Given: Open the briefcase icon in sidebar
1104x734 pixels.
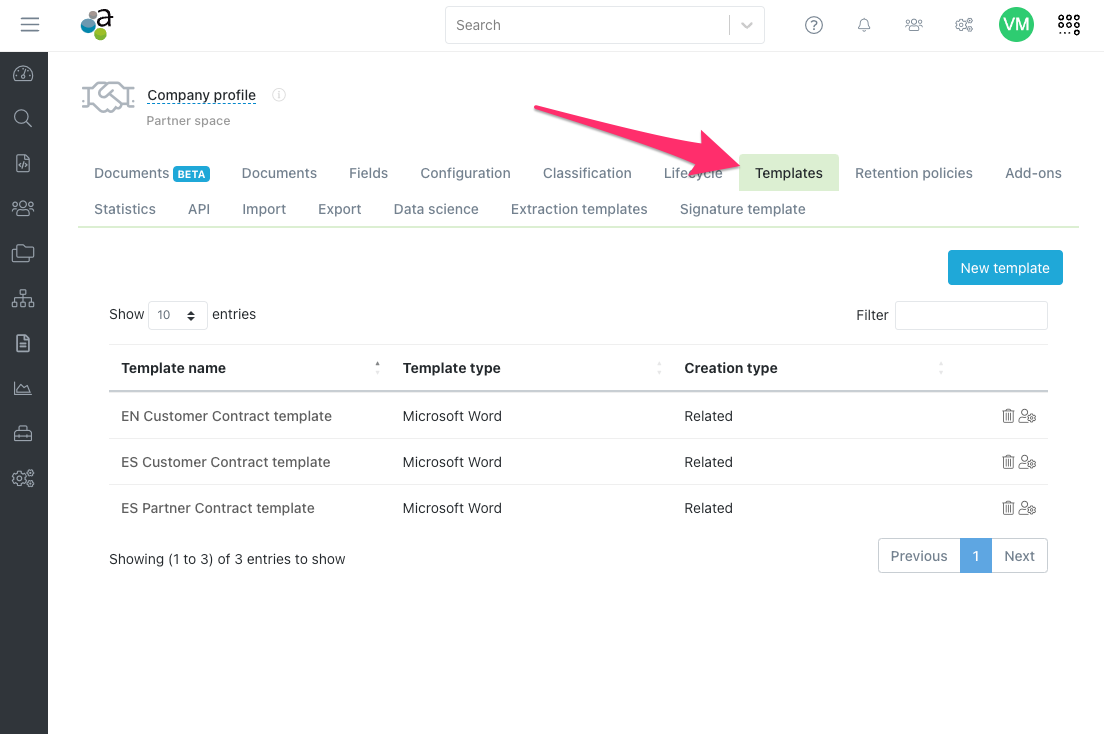Looking at the screenshot, I should [23, 433].
